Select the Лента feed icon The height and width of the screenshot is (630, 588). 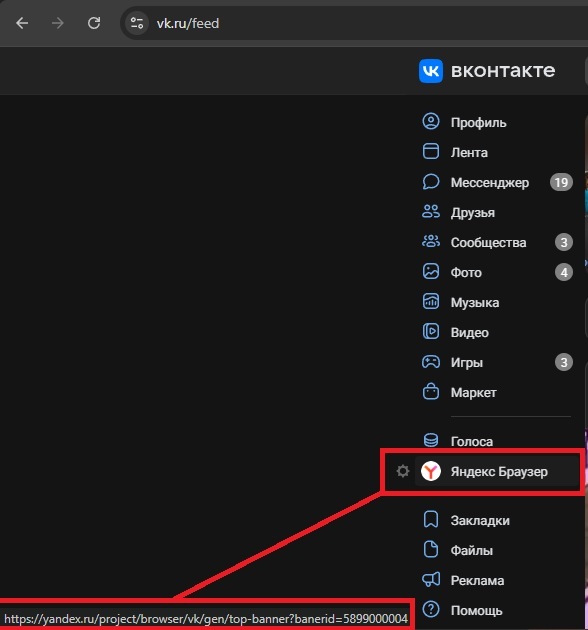click(x=431, y=151)
